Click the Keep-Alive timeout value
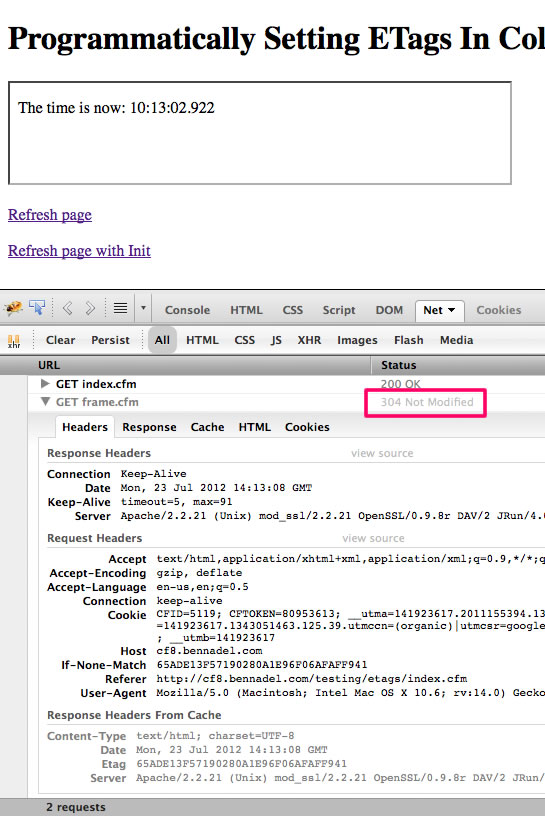The height and width of the screenshot is (816, 545). click(x=176, y=502)
